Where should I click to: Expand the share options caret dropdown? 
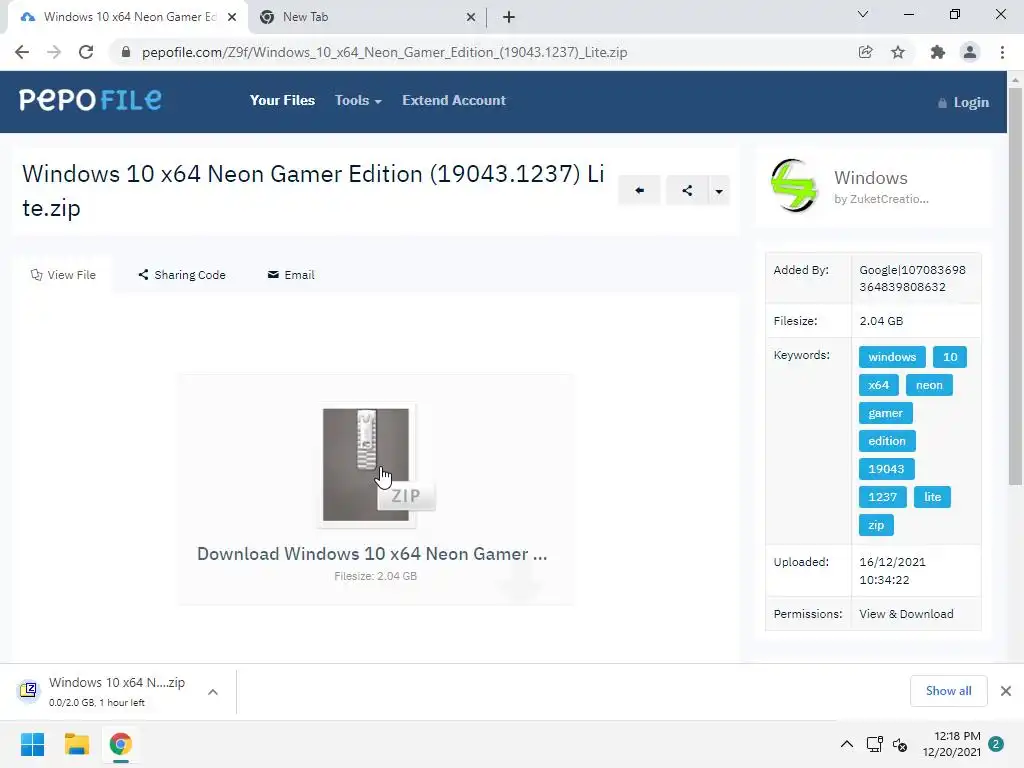pyautogui.click(x=719, y=191)
